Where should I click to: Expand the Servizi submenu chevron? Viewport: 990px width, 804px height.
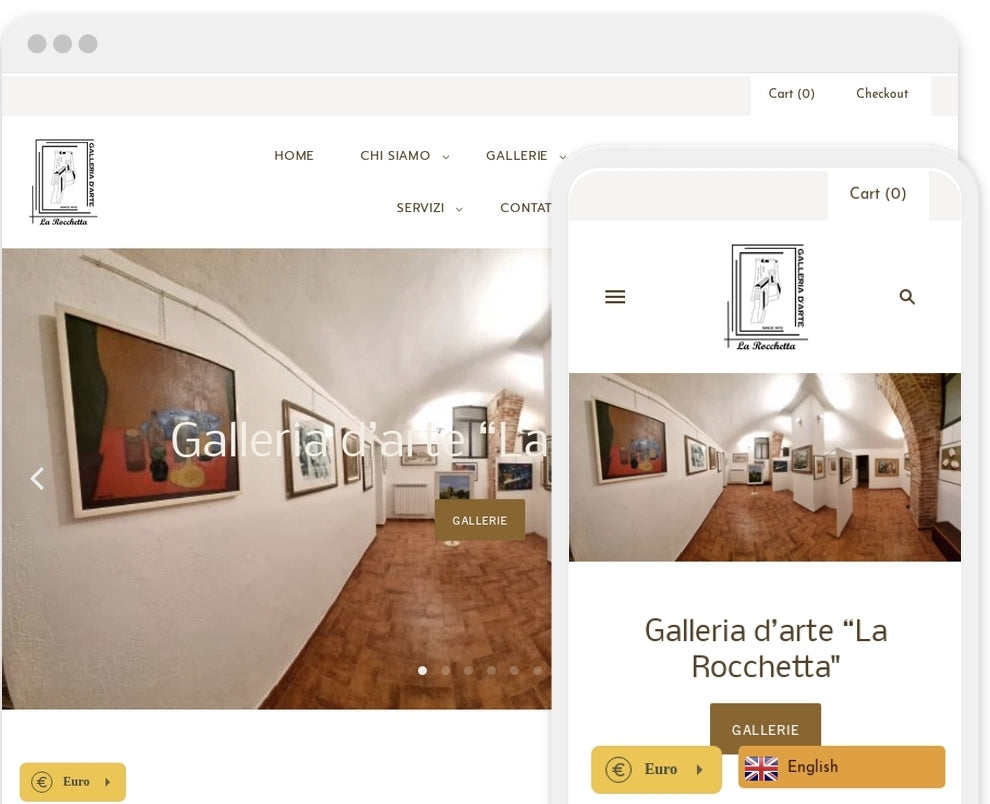coord(459,209)
